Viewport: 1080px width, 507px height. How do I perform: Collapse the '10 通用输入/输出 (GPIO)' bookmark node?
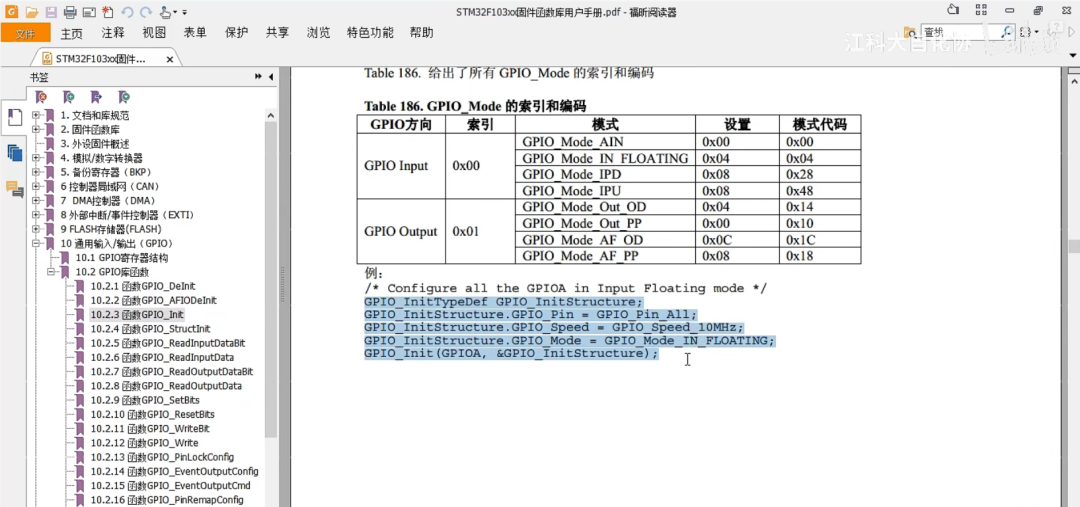[35, 244]
